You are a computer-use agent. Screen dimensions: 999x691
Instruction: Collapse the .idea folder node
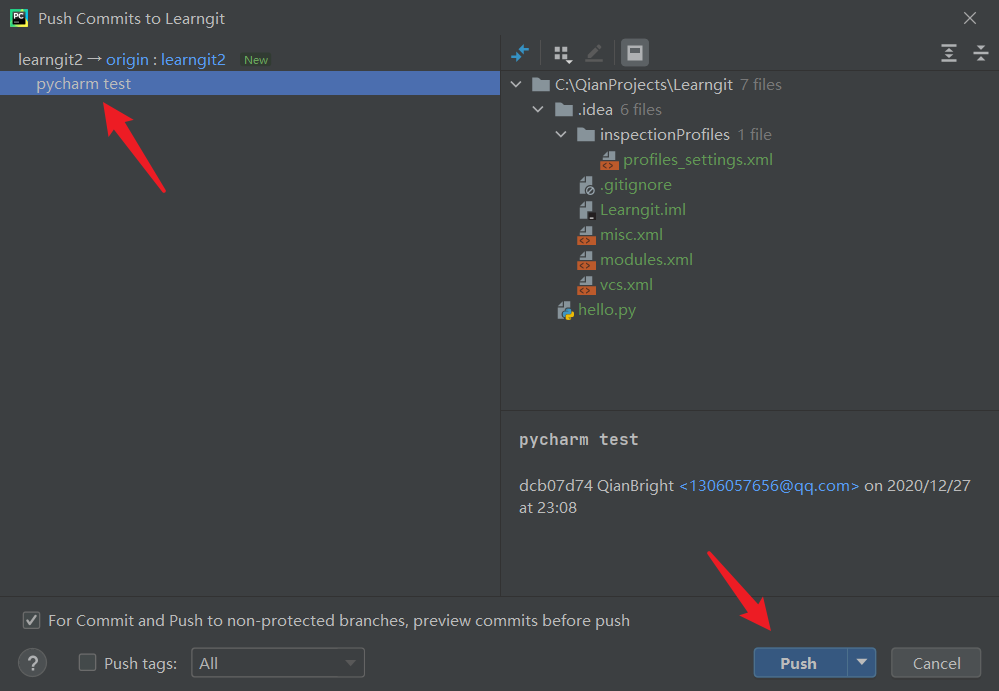[x=538, y=110]
